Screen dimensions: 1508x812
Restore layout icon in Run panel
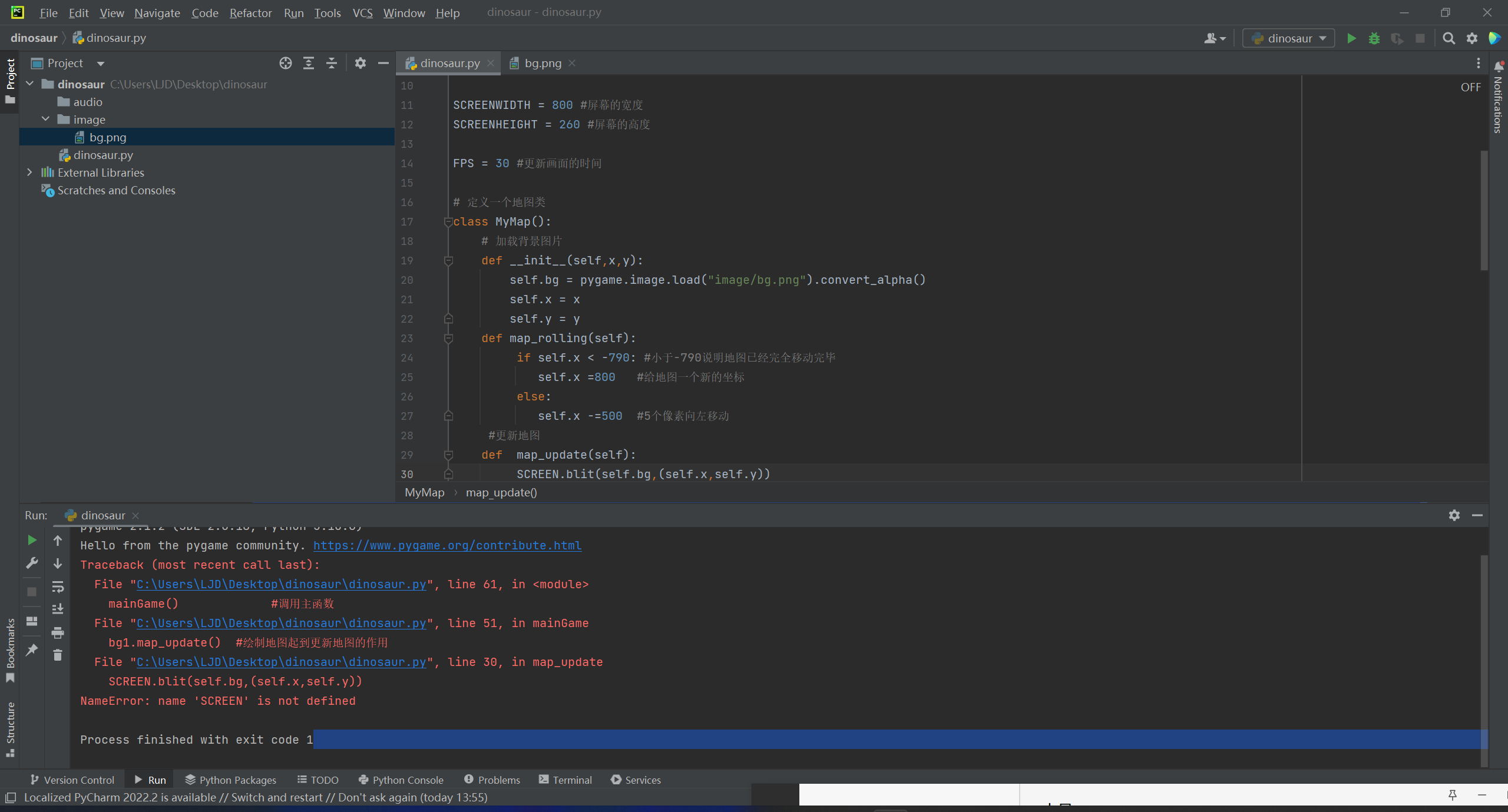tap(32, 621)
